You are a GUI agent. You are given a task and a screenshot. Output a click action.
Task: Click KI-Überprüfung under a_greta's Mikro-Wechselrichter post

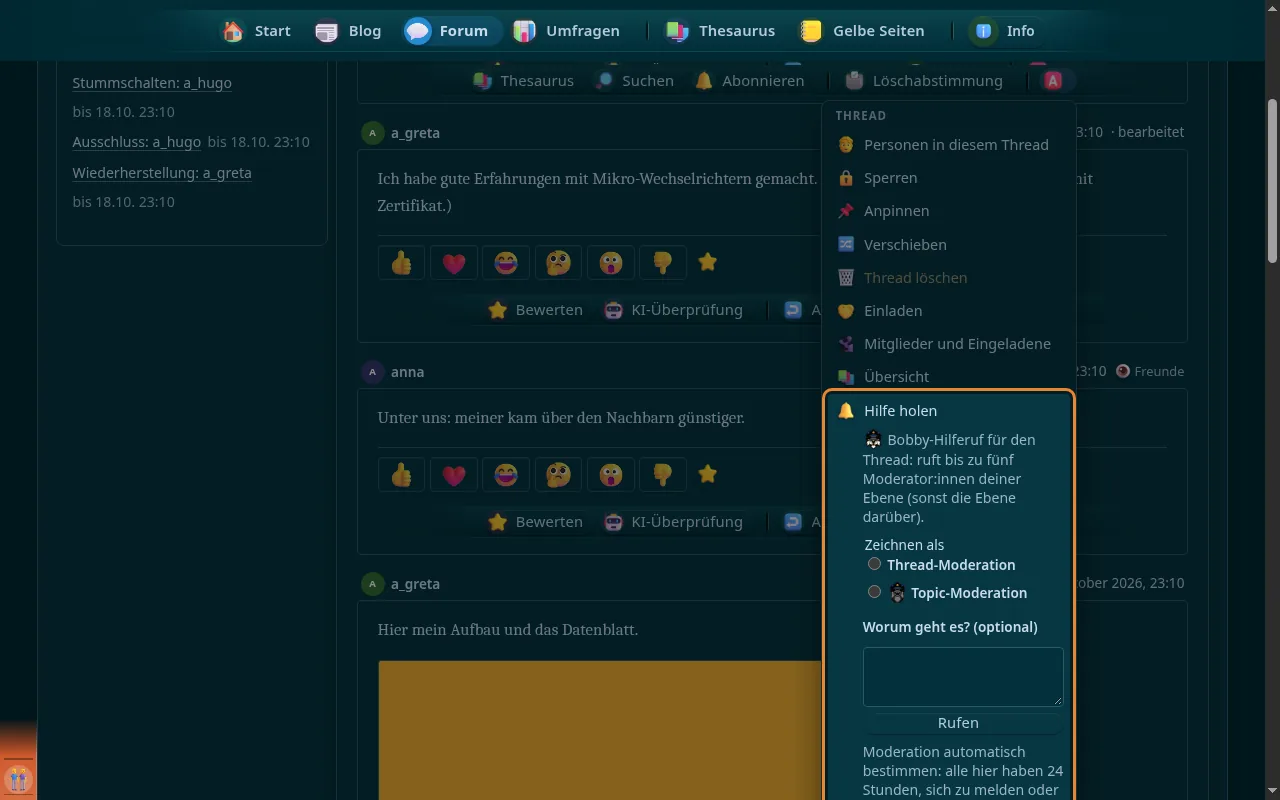pos(673,310)
